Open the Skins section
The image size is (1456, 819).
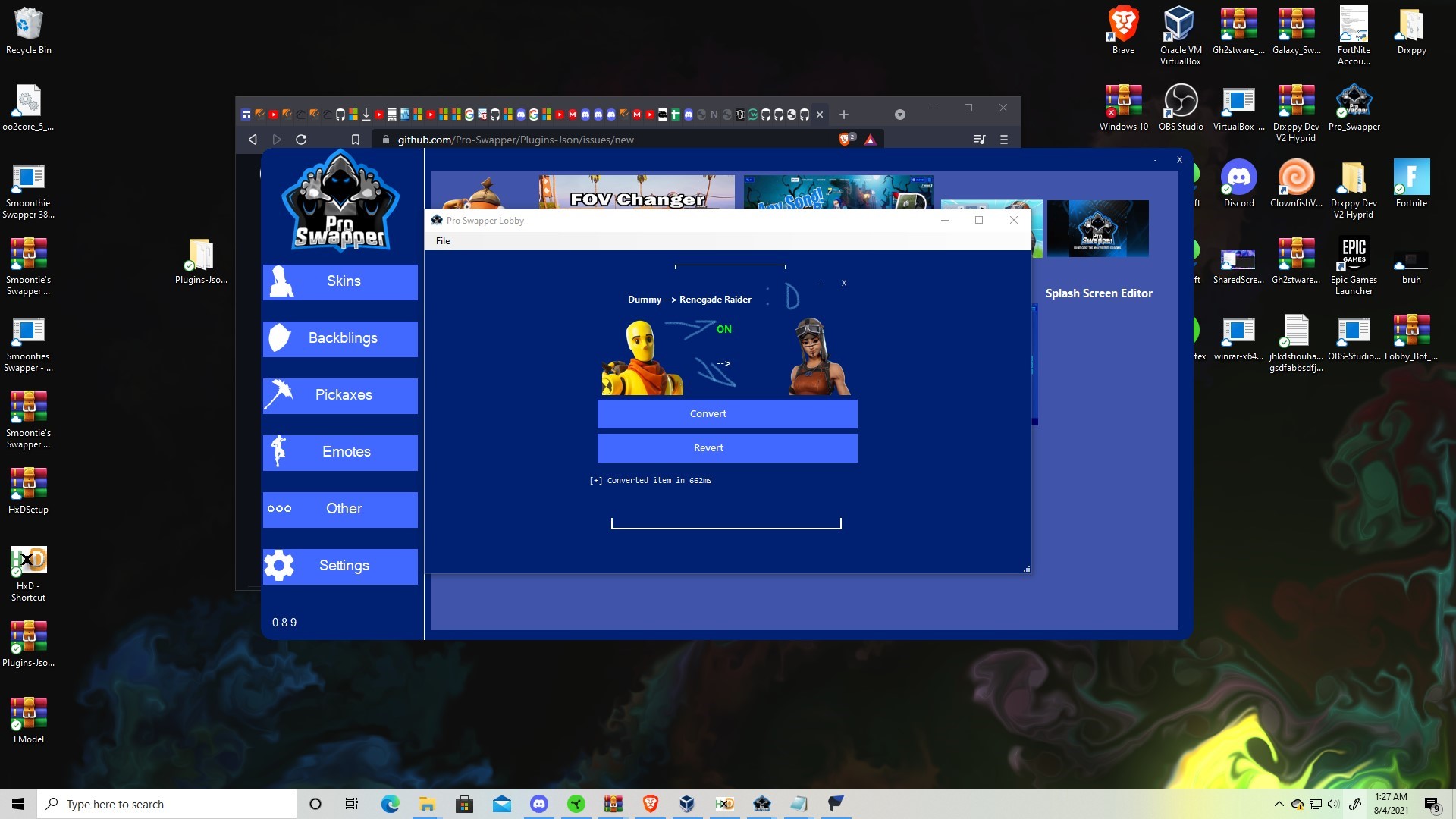coord(340,281)
